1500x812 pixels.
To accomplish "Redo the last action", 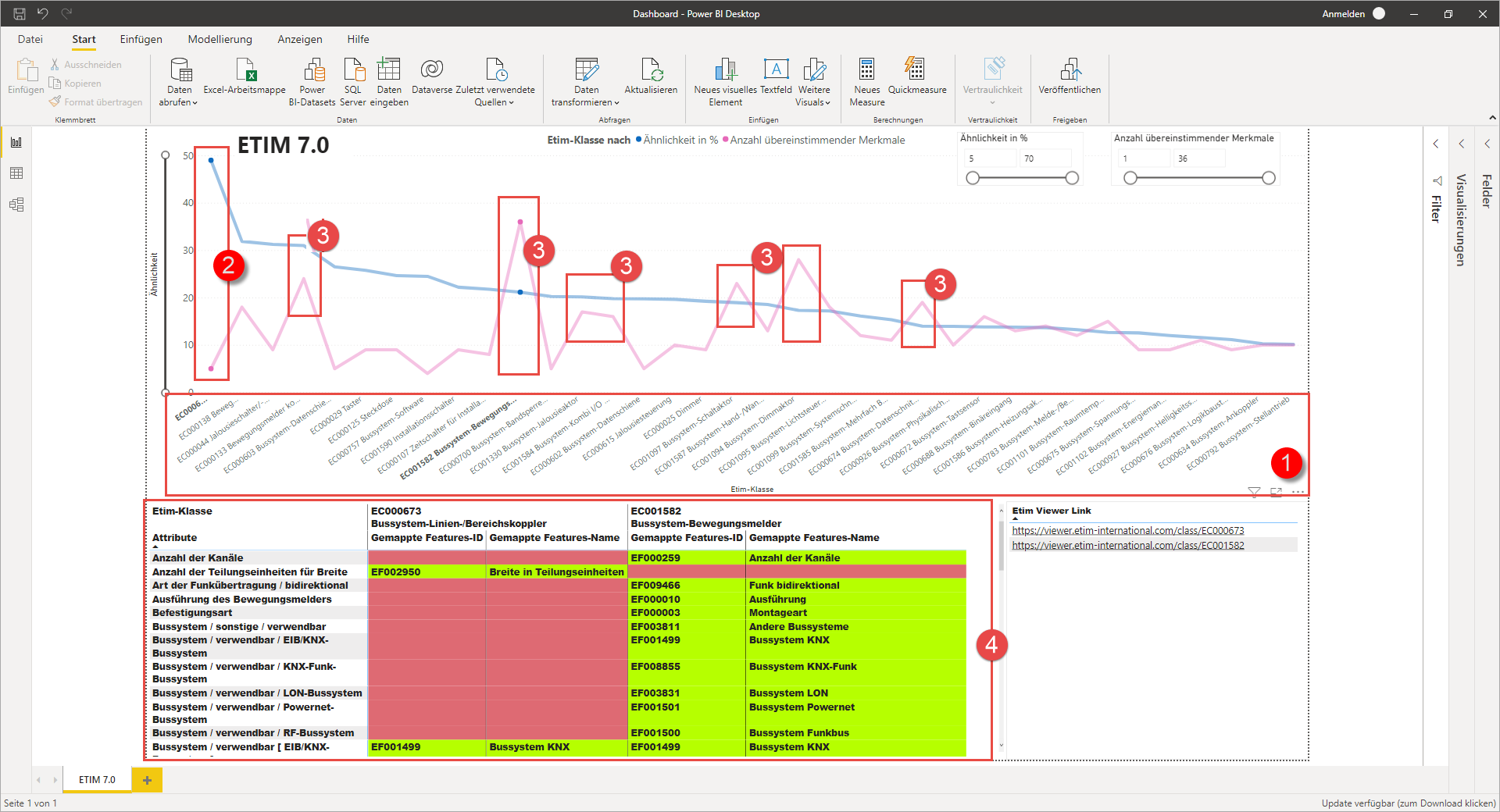I will [66, 13].
